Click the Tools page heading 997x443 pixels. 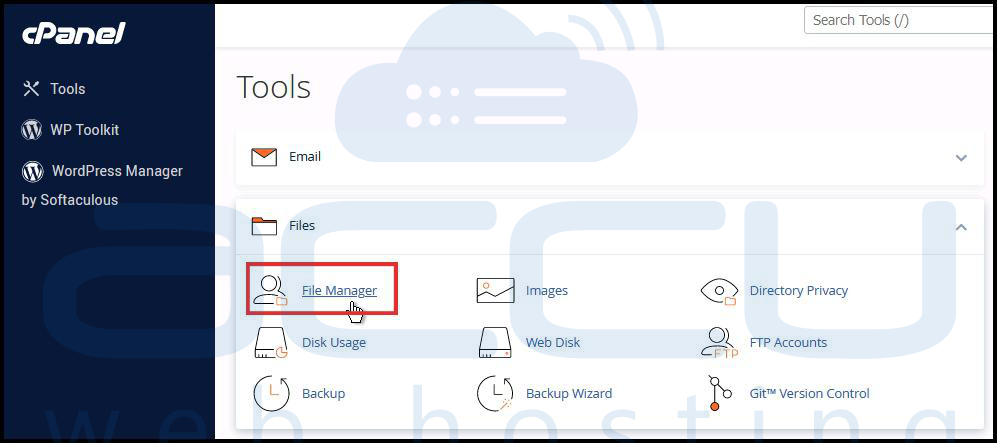pyautogui.click(x=273, y=87)
